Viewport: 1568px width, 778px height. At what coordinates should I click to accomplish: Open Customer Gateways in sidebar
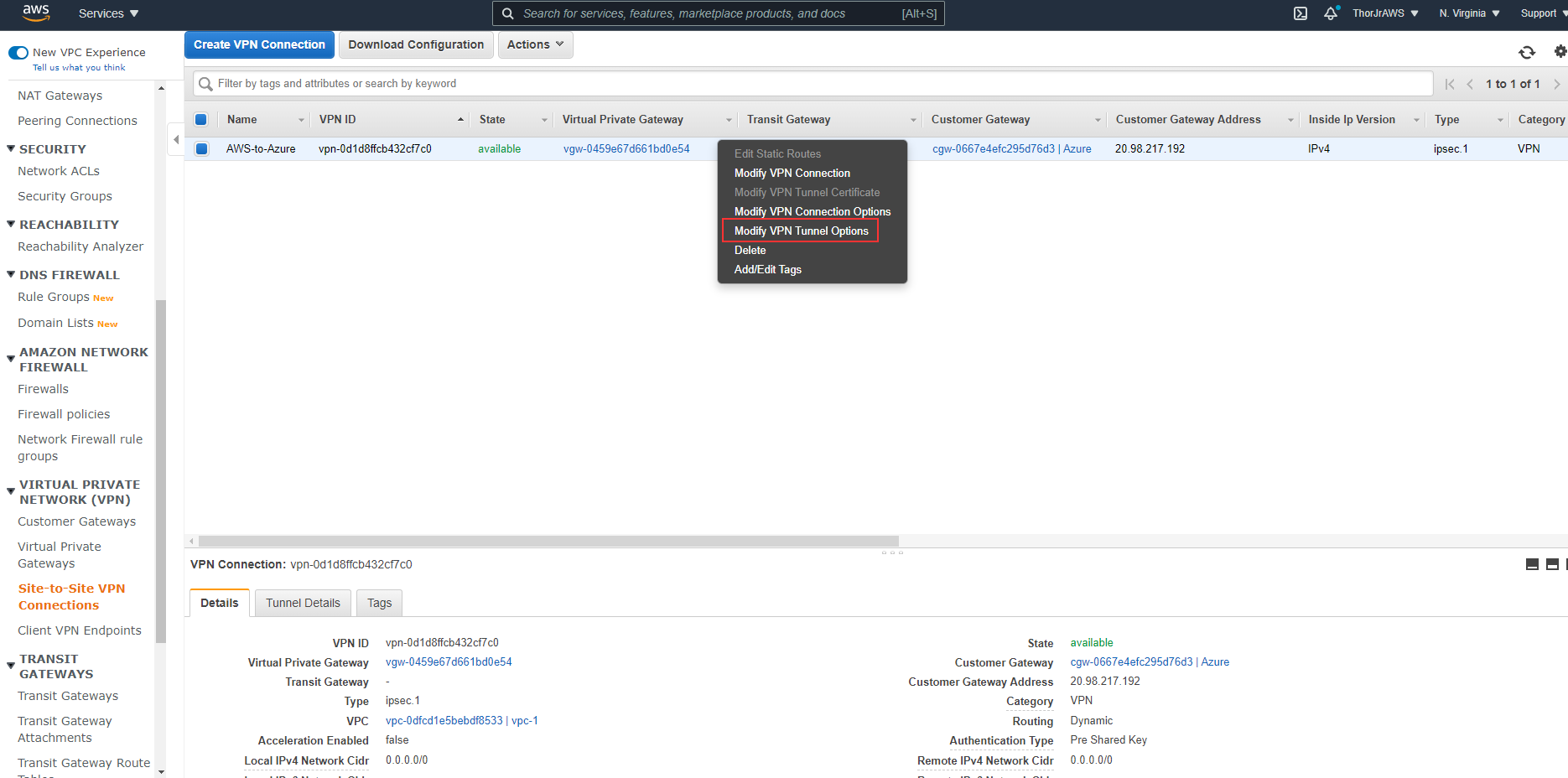point(77,521)
